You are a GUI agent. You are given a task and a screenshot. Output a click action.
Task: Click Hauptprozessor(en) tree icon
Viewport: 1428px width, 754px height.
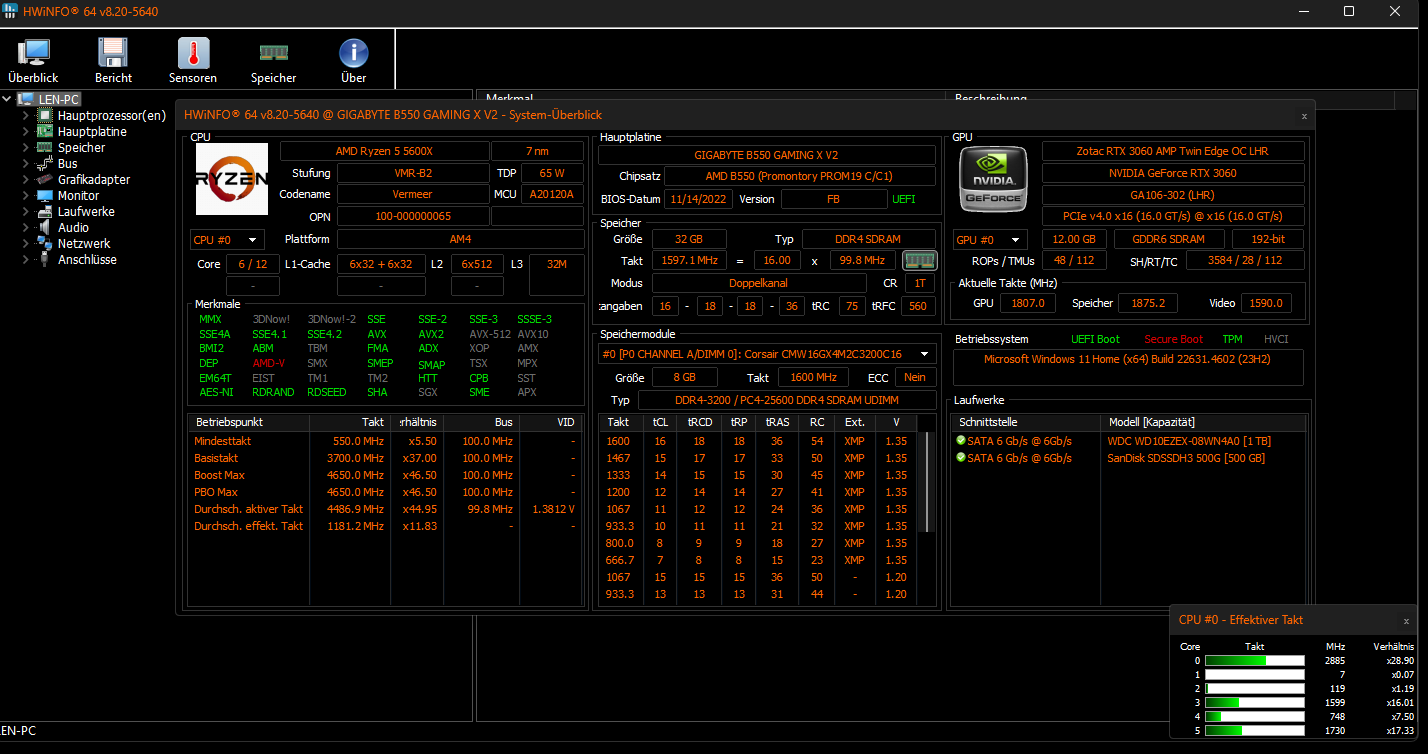click(x=45, y=115)
